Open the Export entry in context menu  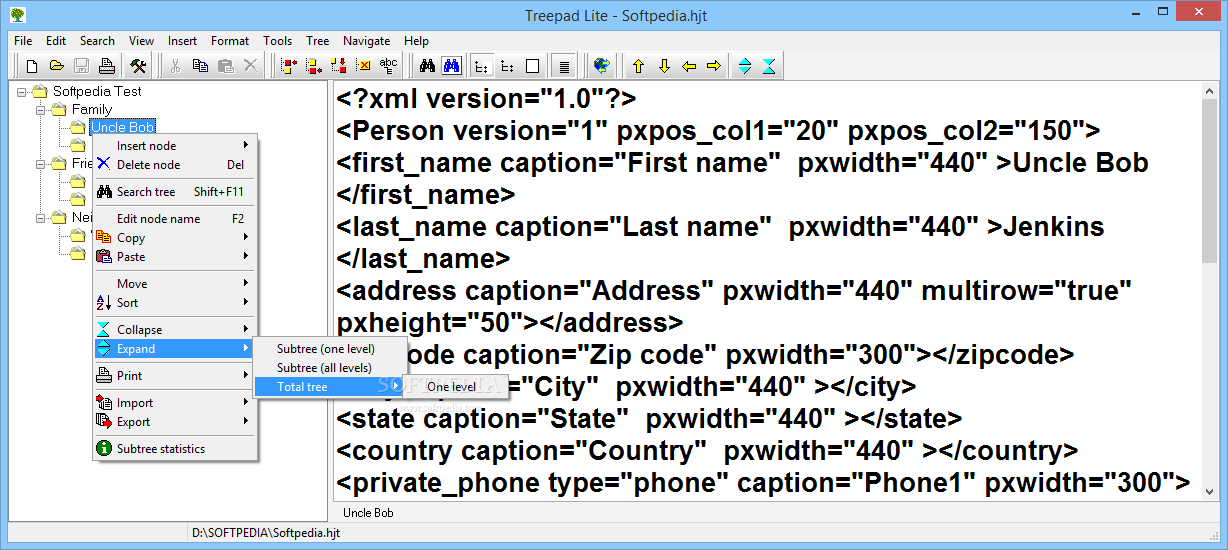(174, 422)
